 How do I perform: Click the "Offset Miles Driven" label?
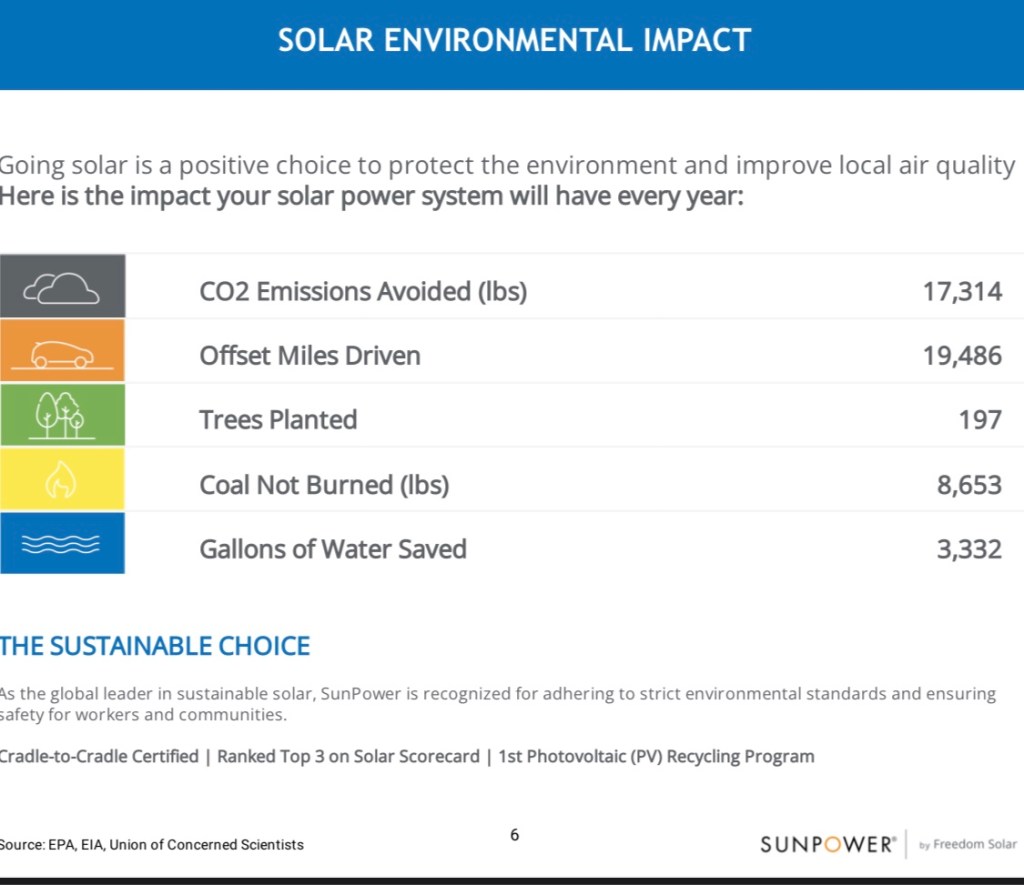coord(310,355)
